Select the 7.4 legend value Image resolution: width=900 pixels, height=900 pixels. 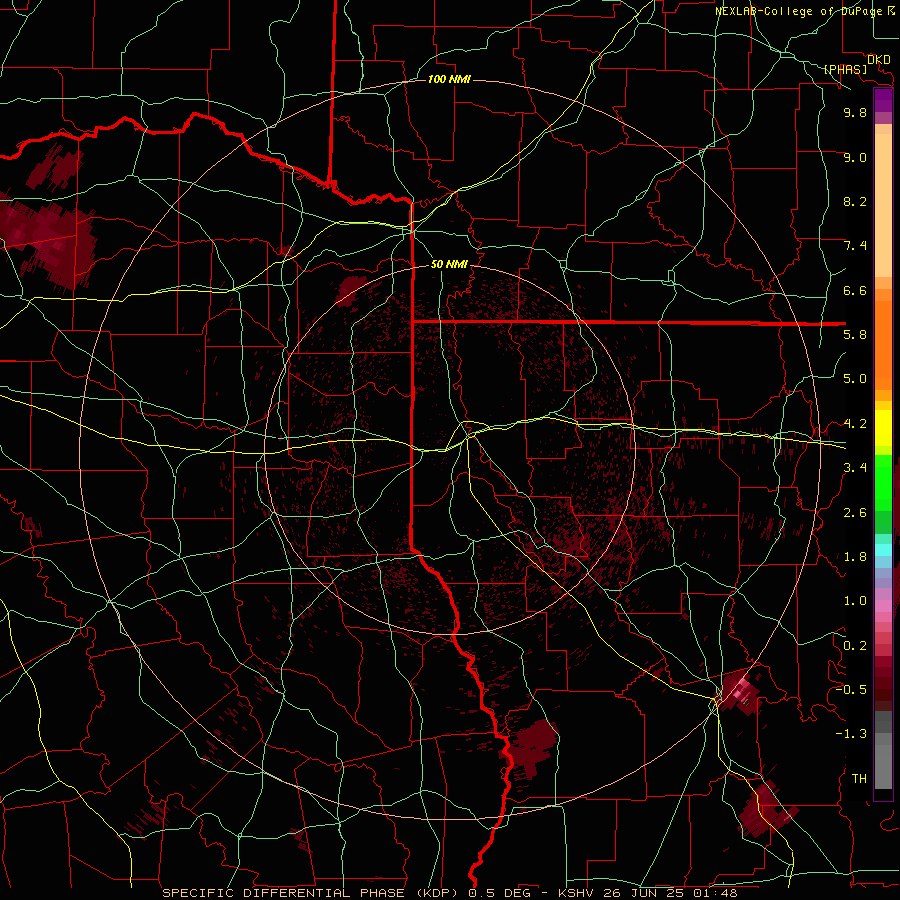pos(855,246)
